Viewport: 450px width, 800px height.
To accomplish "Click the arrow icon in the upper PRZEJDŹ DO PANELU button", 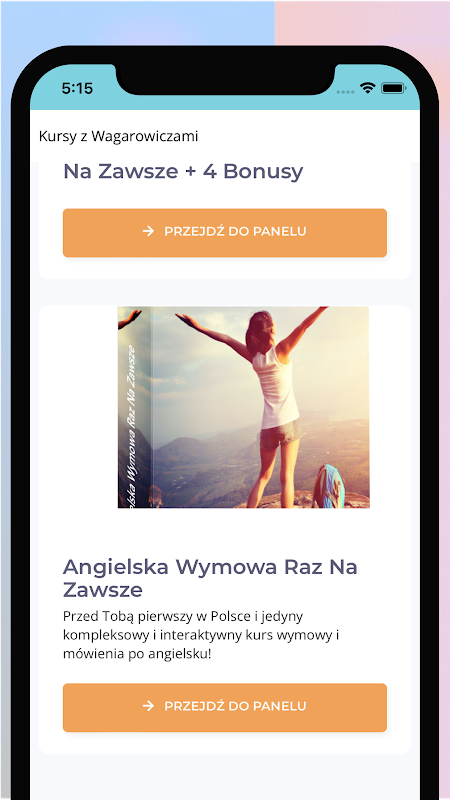I will click(x=148, y=232).
